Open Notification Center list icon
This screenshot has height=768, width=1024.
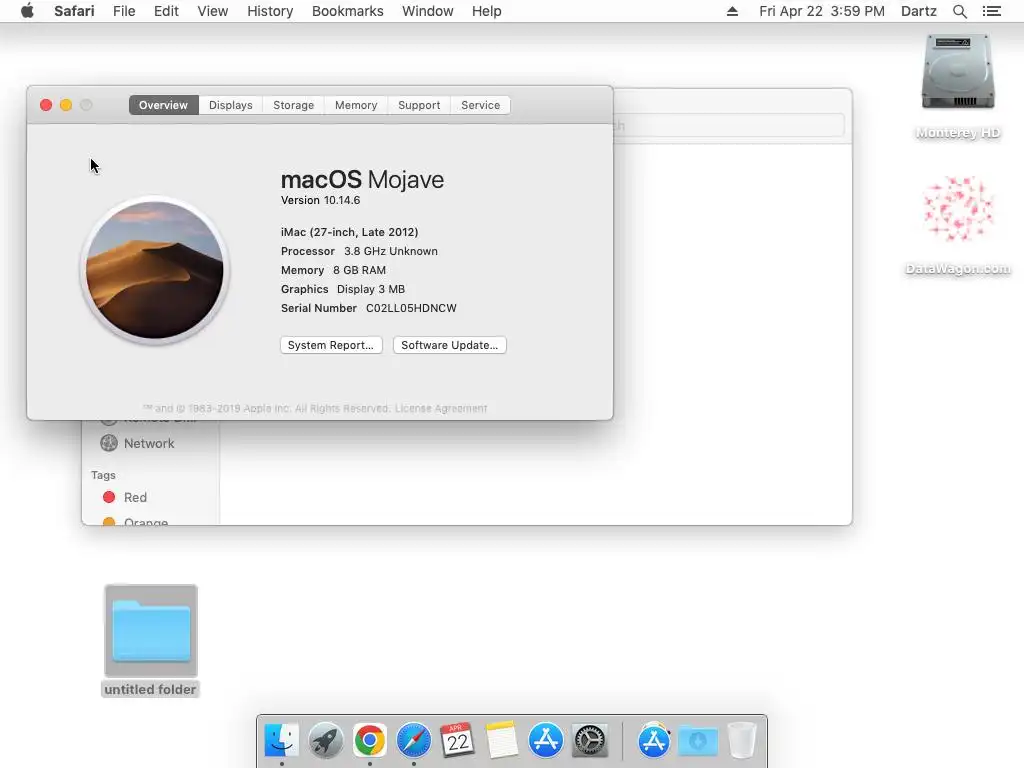pos(991,11)
